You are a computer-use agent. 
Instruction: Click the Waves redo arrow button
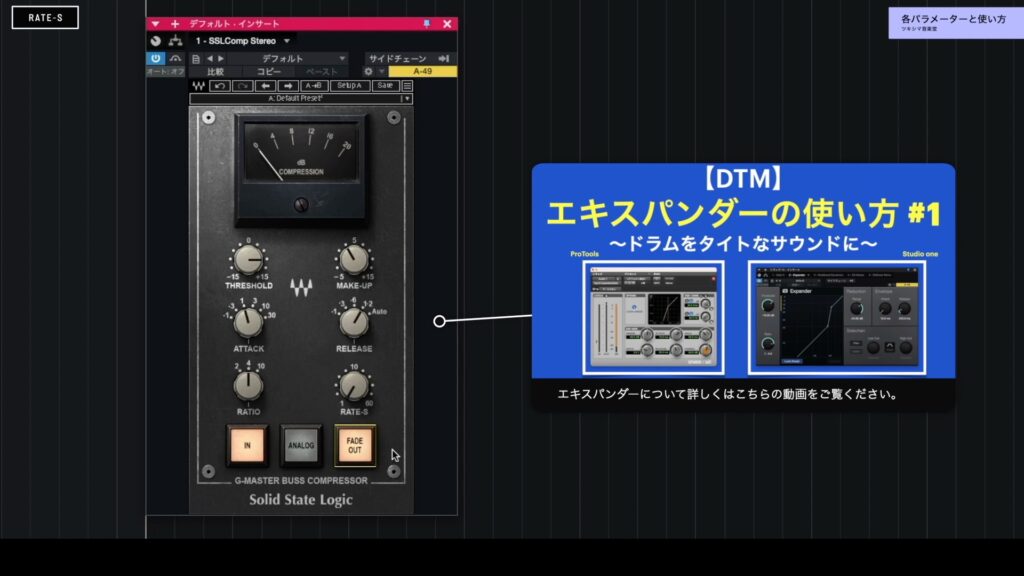tap(242, 86)
